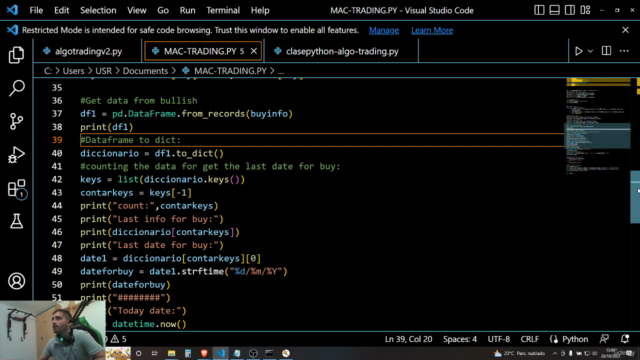Toggle the primary side bar layout icon
640x360 pixels.
point(539,10)
